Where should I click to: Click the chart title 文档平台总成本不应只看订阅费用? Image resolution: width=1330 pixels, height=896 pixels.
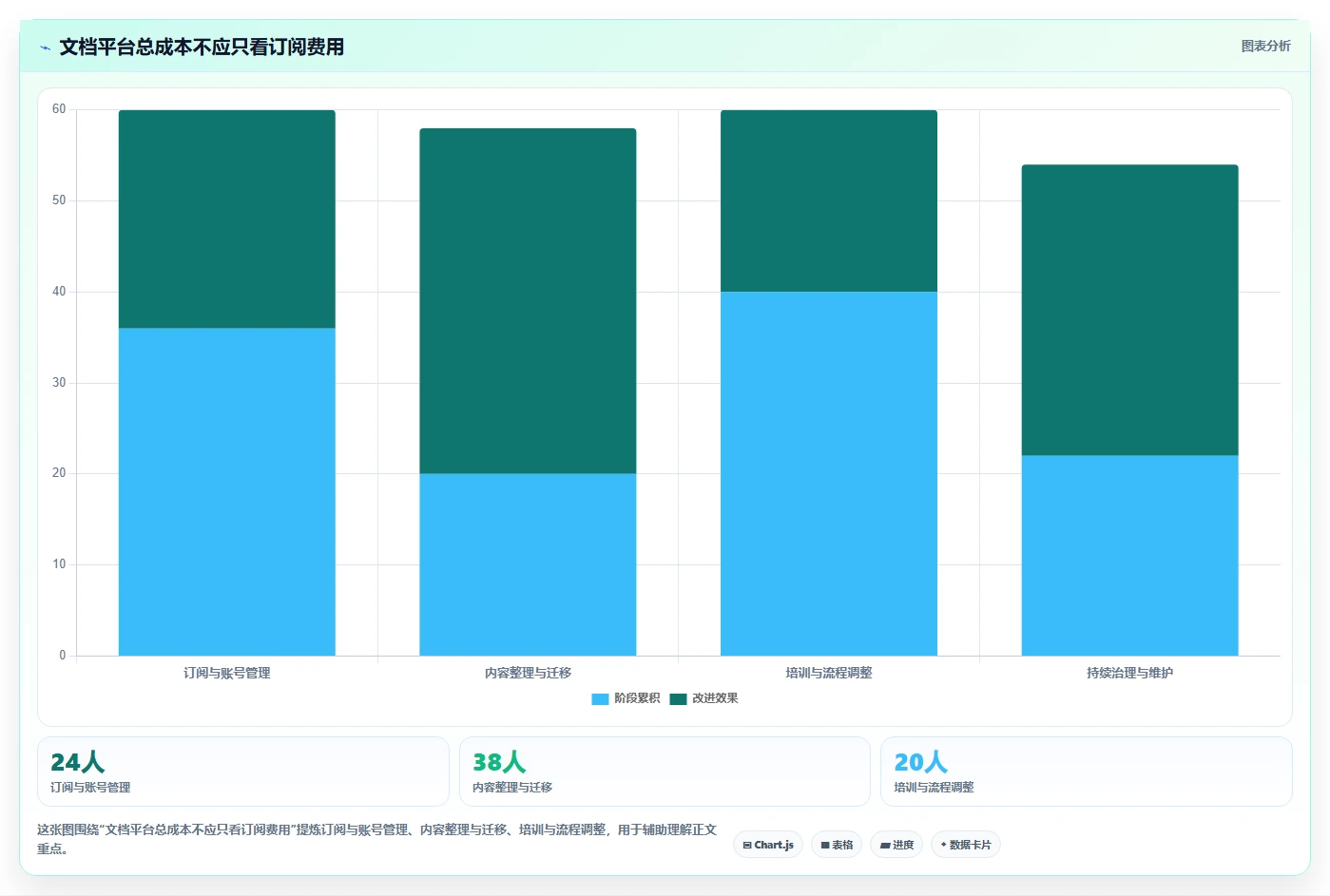coord(202,48)
